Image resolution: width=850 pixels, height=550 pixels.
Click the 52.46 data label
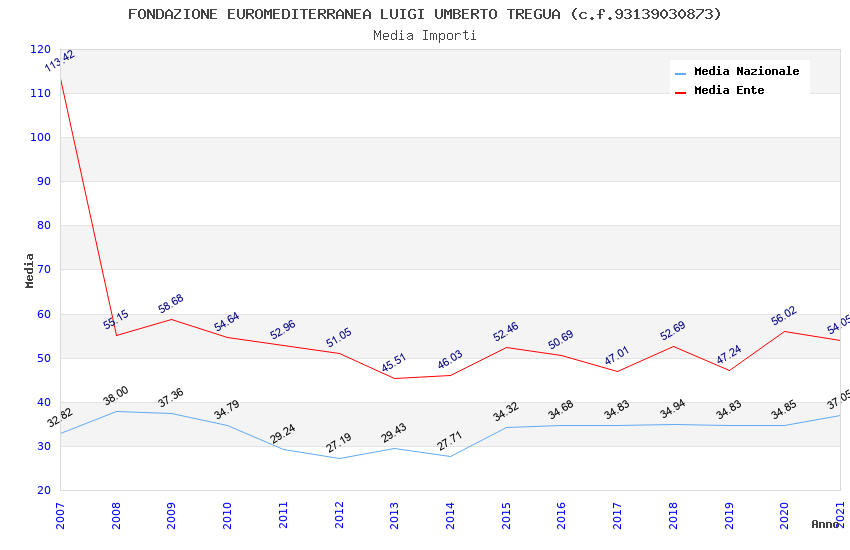tap(506, 332)
